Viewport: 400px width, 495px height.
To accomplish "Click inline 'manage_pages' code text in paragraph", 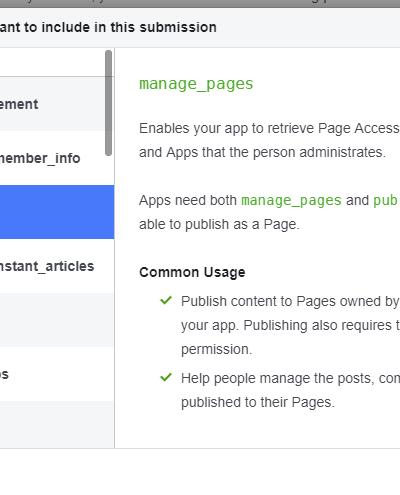I will [291, 200].
